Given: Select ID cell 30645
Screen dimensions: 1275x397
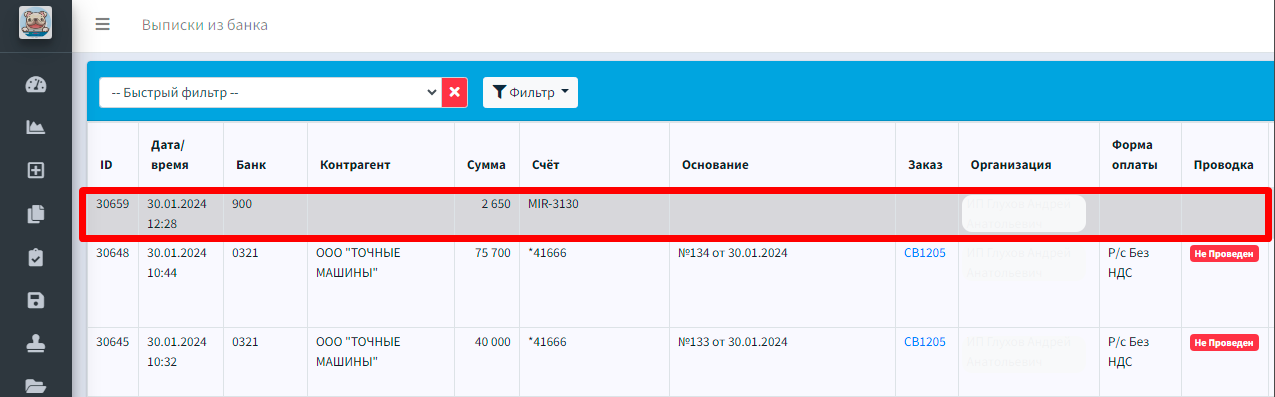Looking at the screenshot, I should pyautogui.click(x=112, y=342).
